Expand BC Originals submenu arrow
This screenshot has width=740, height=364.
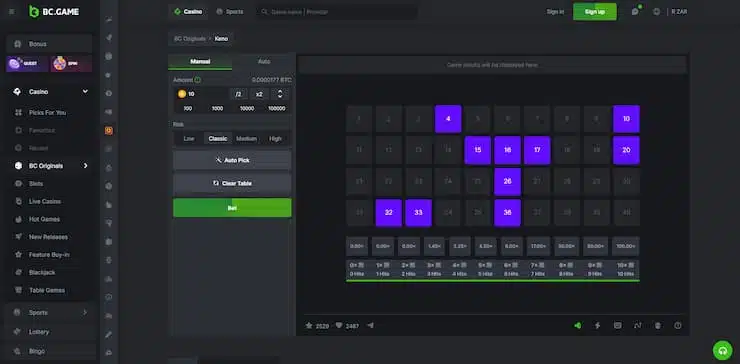85,166
